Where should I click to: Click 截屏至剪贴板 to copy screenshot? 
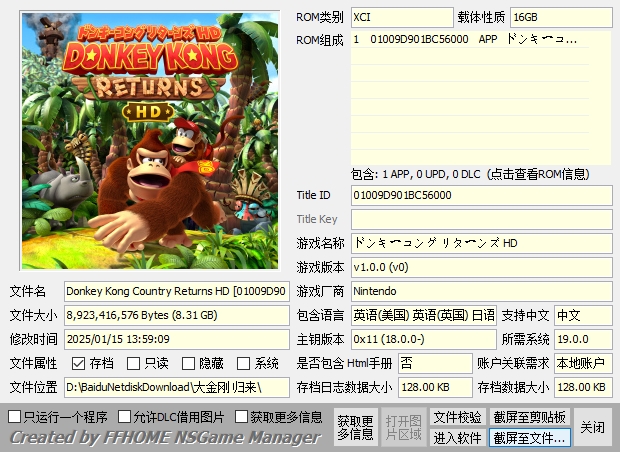point(529,417)
